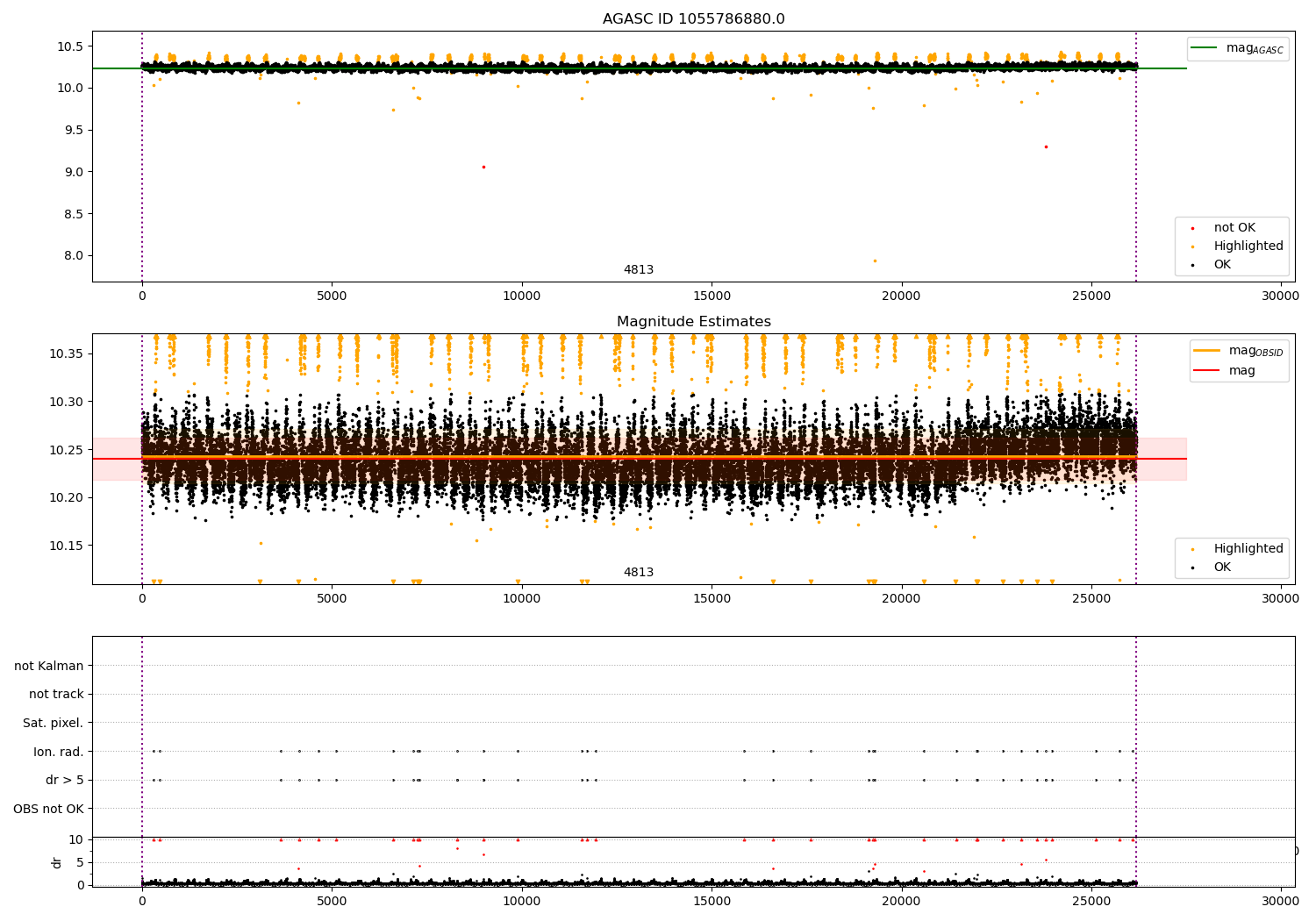This screenshot has width=1316, height=921.
Task: Click the 9.5 tick on the top y-axis
Action: point(74,130)
